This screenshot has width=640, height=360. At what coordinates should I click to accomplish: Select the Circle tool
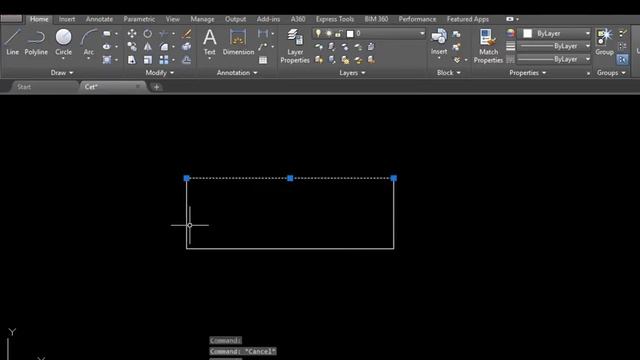tap(63, 42)
